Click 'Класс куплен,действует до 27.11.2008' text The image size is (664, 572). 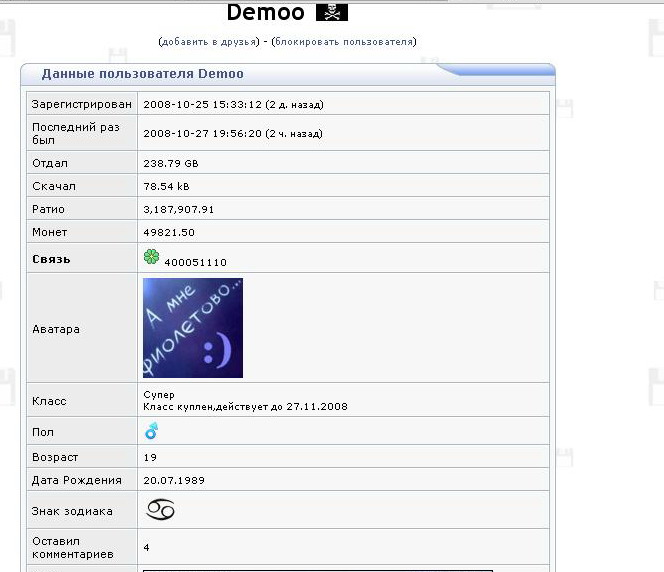[x=245, y=407]
